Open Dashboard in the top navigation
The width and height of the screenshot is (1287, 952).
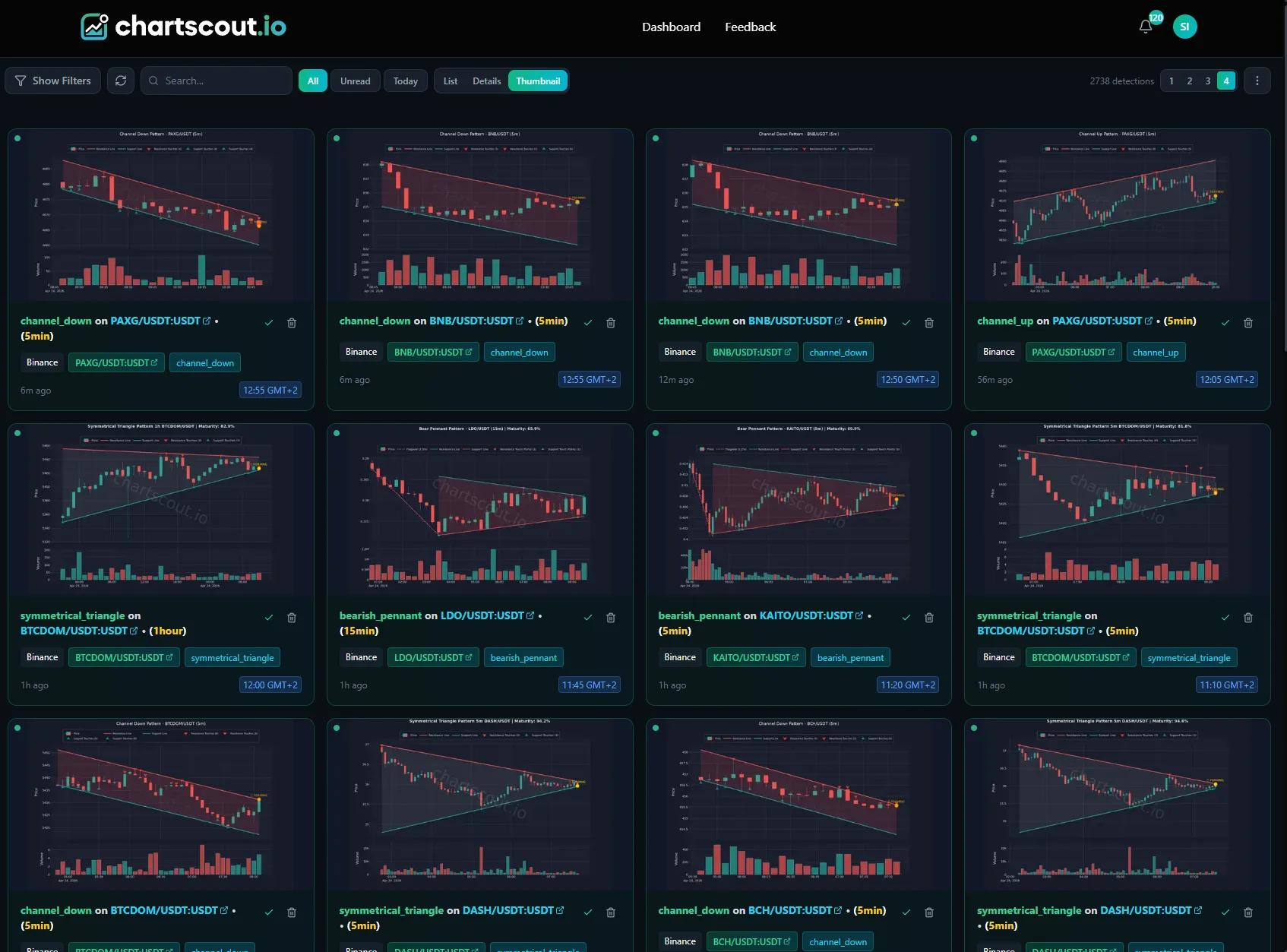point(672,27)
